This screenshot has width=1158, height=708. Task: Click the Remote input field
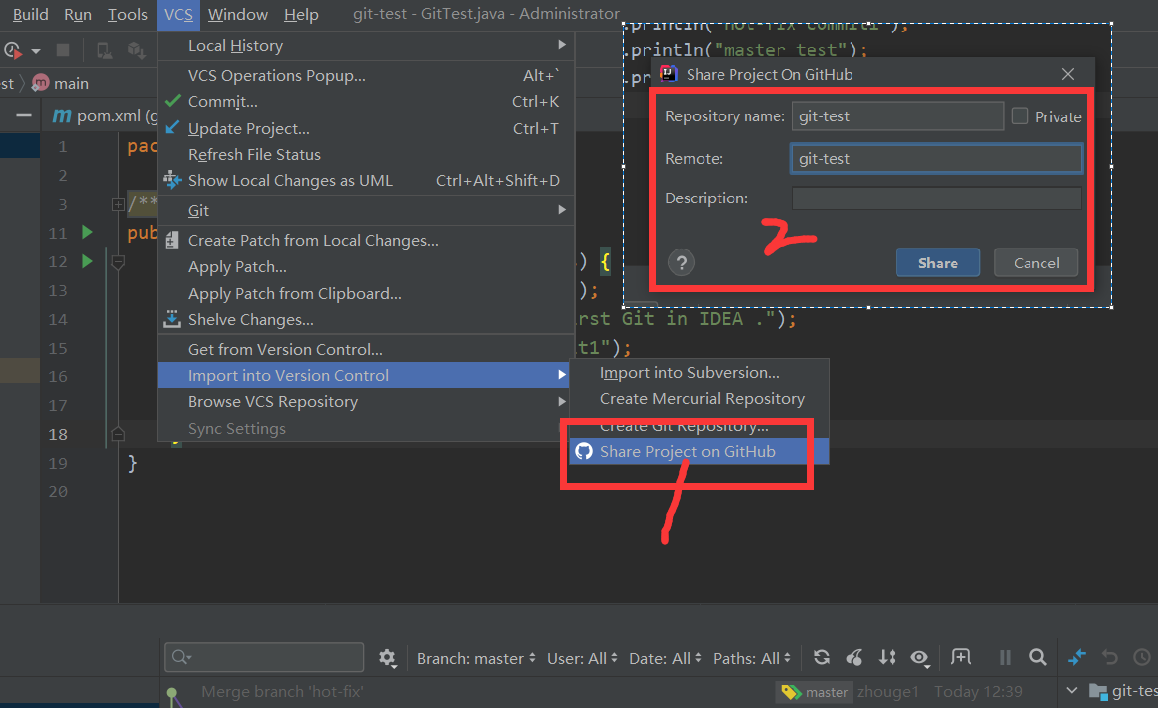tap(936, 159)
